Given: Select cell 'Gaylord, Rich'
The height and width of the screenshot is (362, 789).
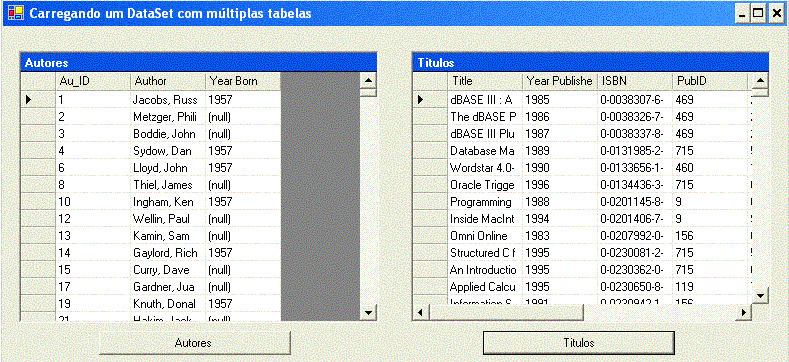Looking at the screenshot, I should pos(168,253).
